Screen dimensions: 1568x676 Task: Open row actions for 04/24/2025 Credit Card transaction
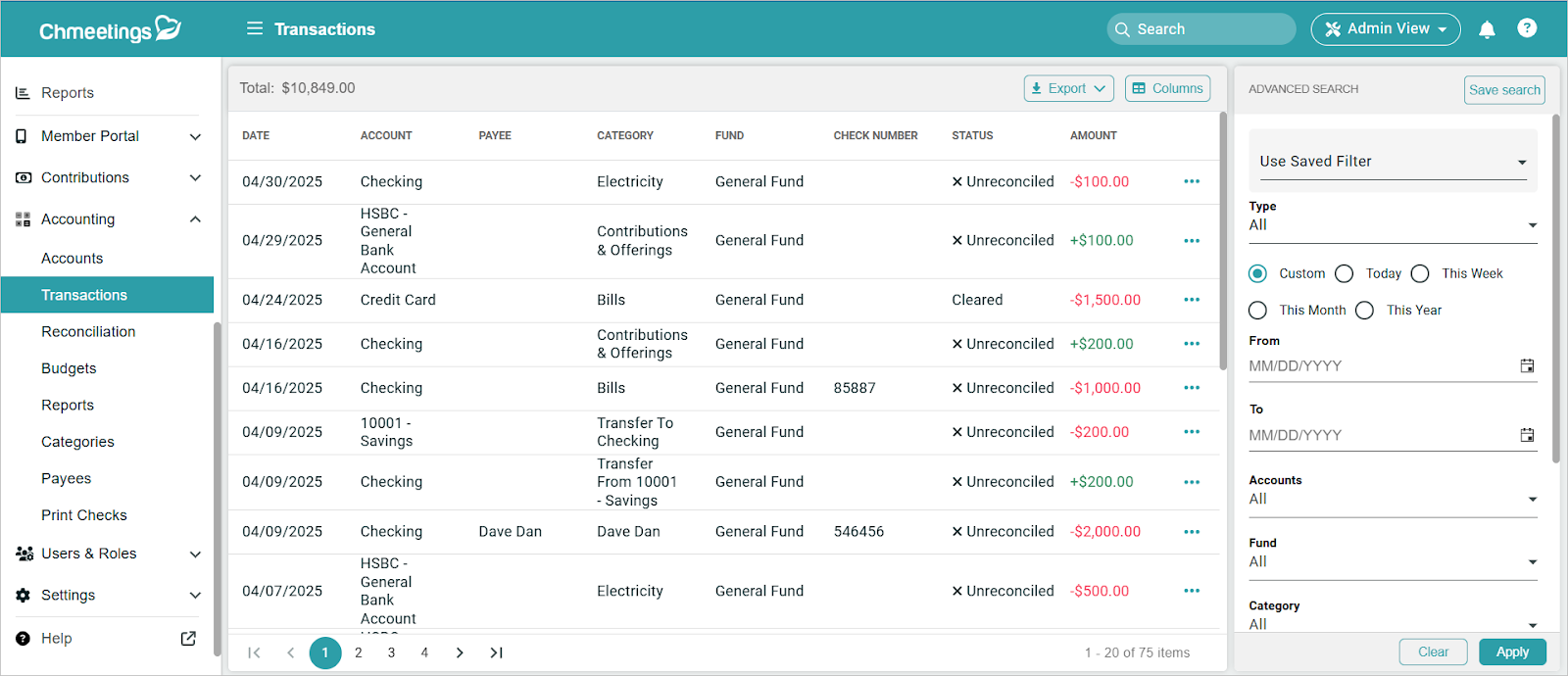(1192, 300)
